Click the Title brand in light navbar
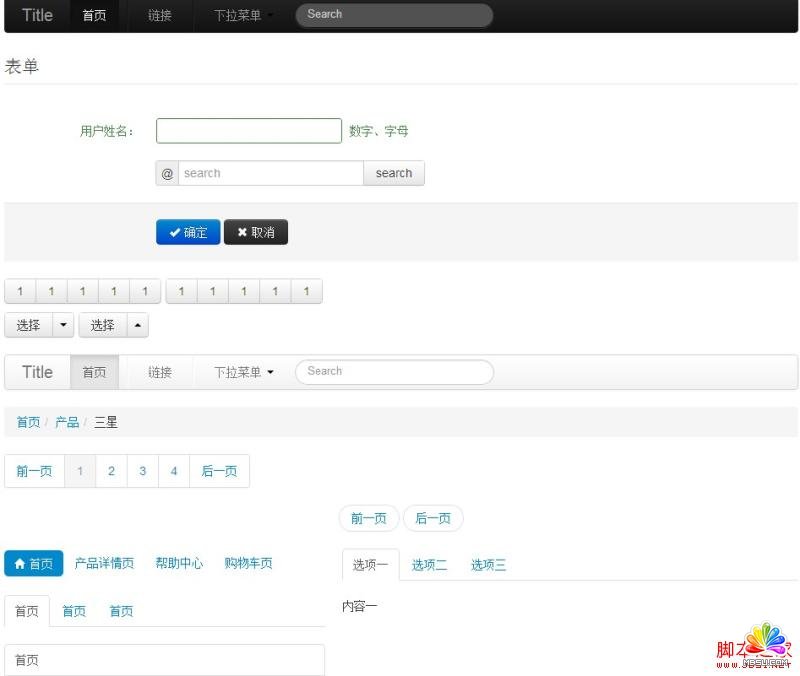This screenshot has height=676, width=800. (37, 373)
